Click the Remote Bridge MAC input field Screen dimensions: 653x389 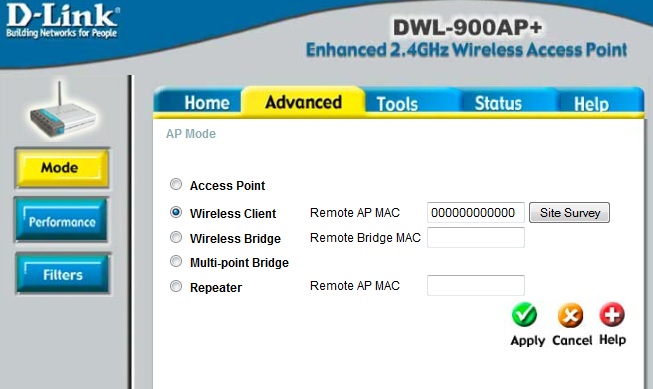point(476,237)
